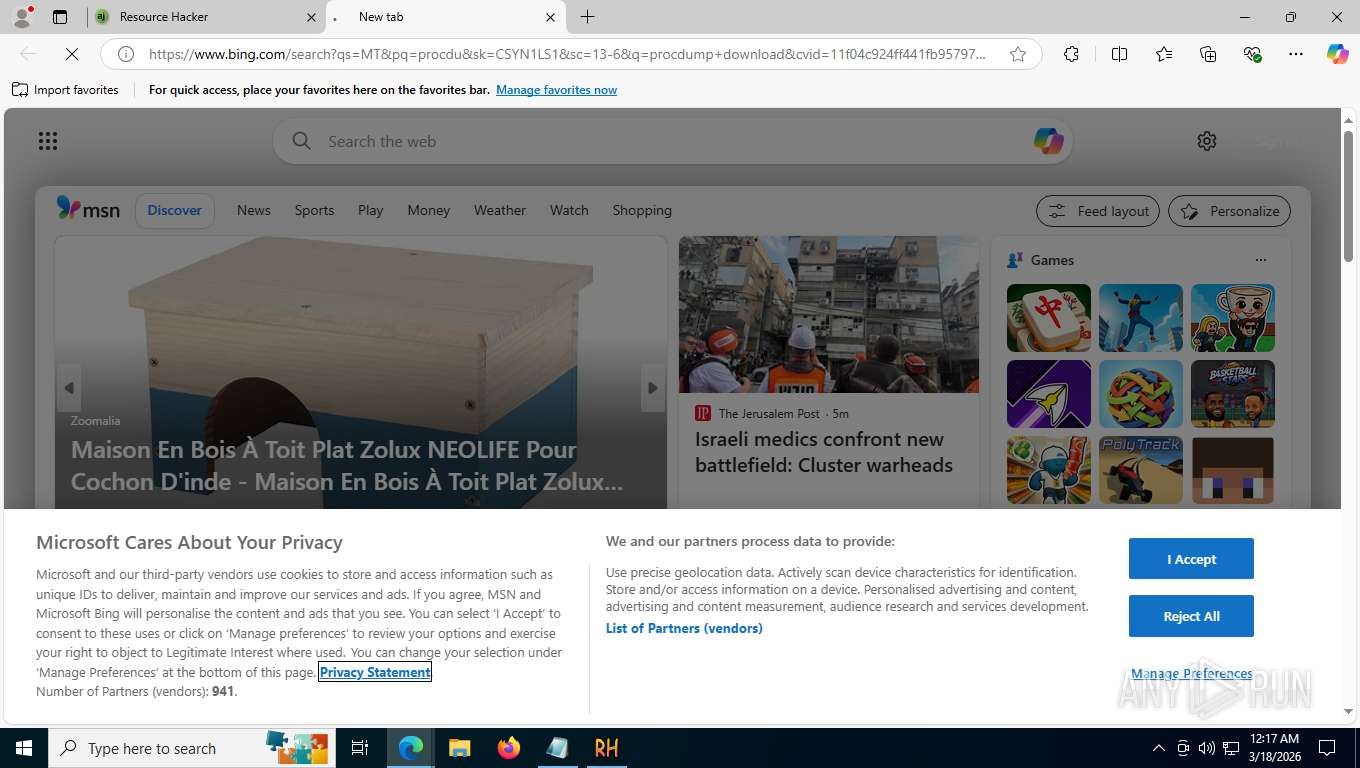Open List of Partners (vendors) link
The height and width of the screenshot is (768, 1360).
tap(684, 628)
